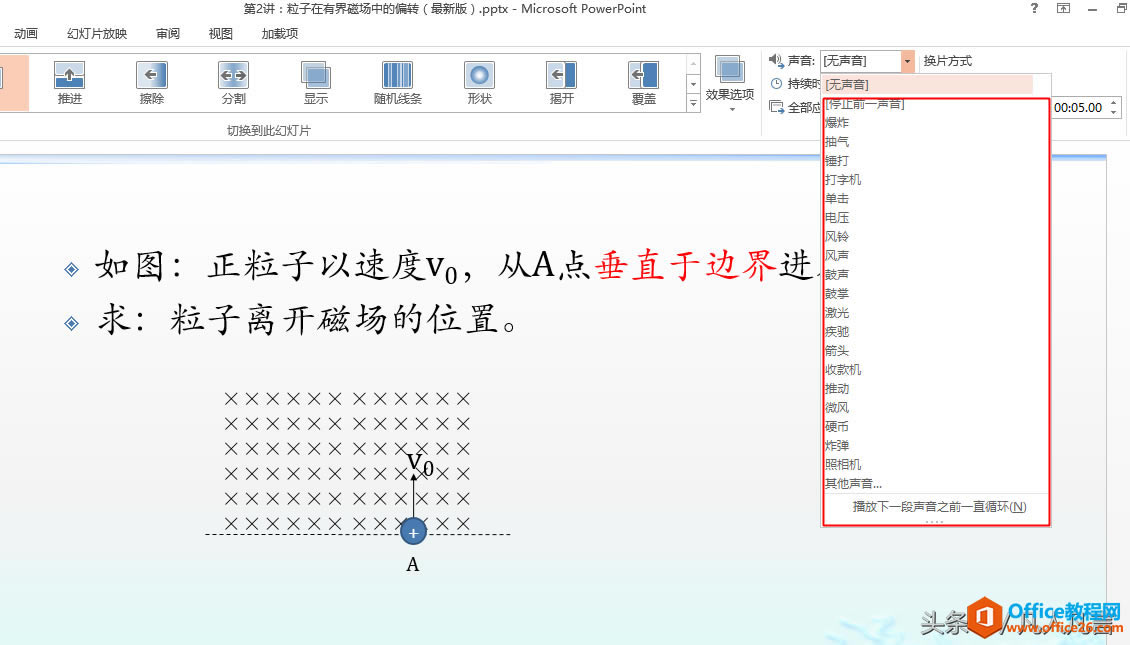This screenshot has width=1130, height=645.
Task: Select [无声音] in the sound list
Action: (x=927, y=84)
